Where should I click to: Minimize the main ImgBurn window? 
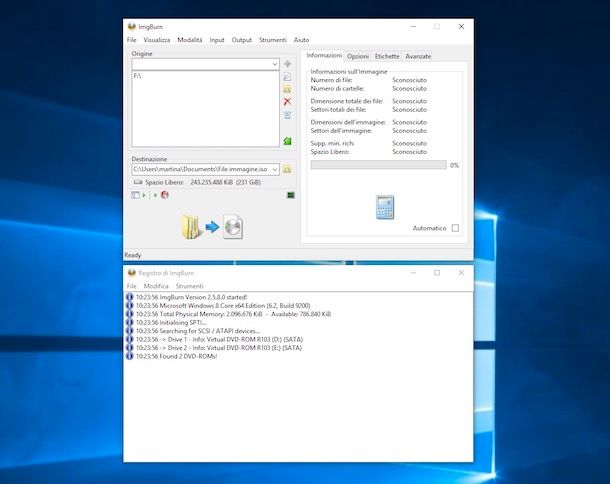click(x=413, y=26)
